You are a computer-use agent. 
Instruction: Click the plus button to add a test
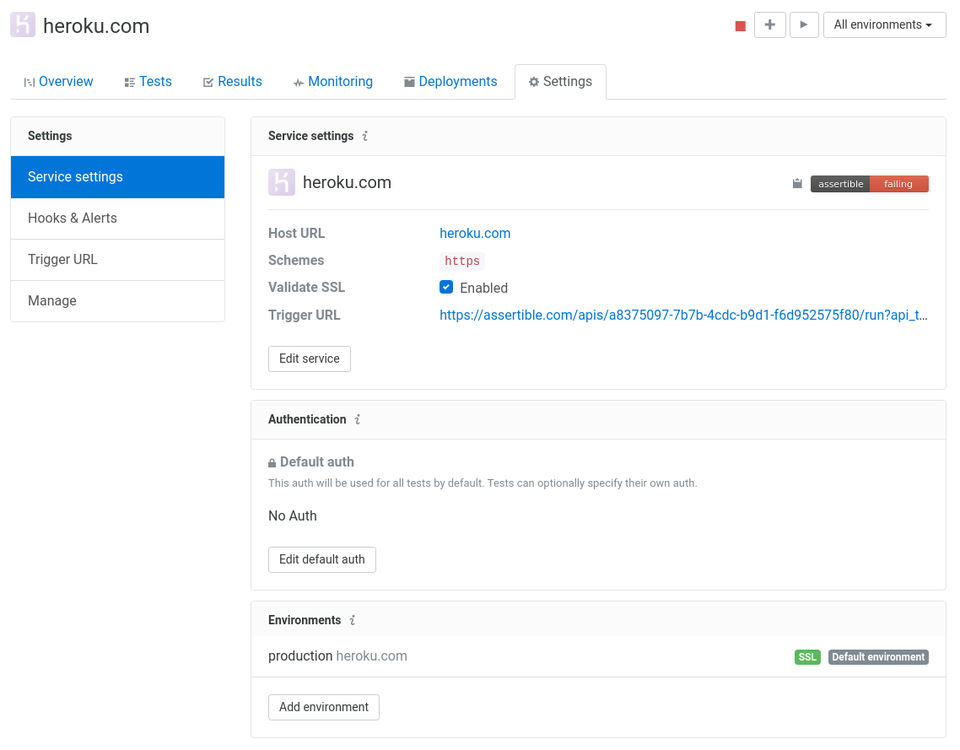pyautogui.click(x=770, y=25)
